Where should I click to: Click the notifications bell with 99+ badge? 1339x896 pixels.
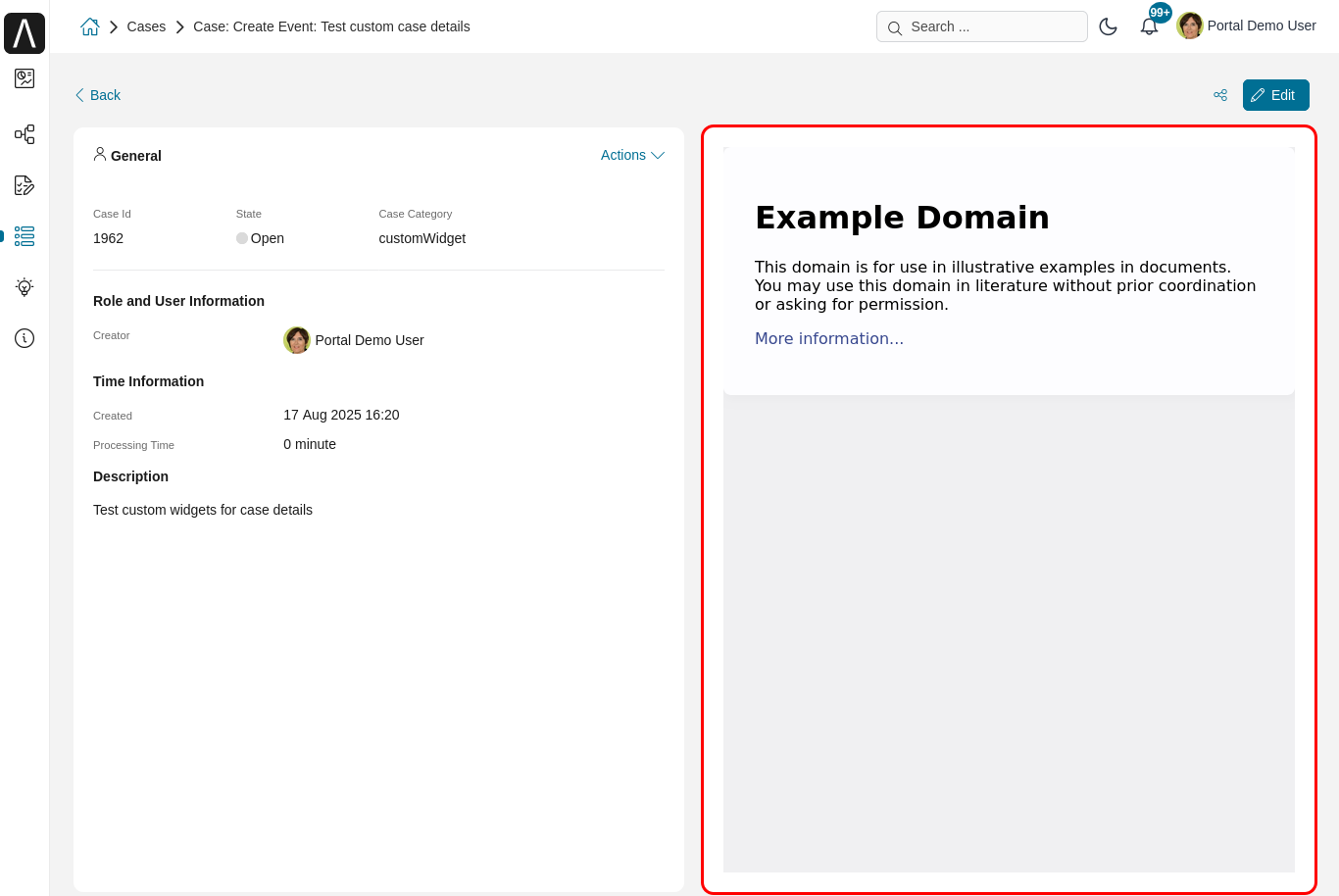point(1148,25)
